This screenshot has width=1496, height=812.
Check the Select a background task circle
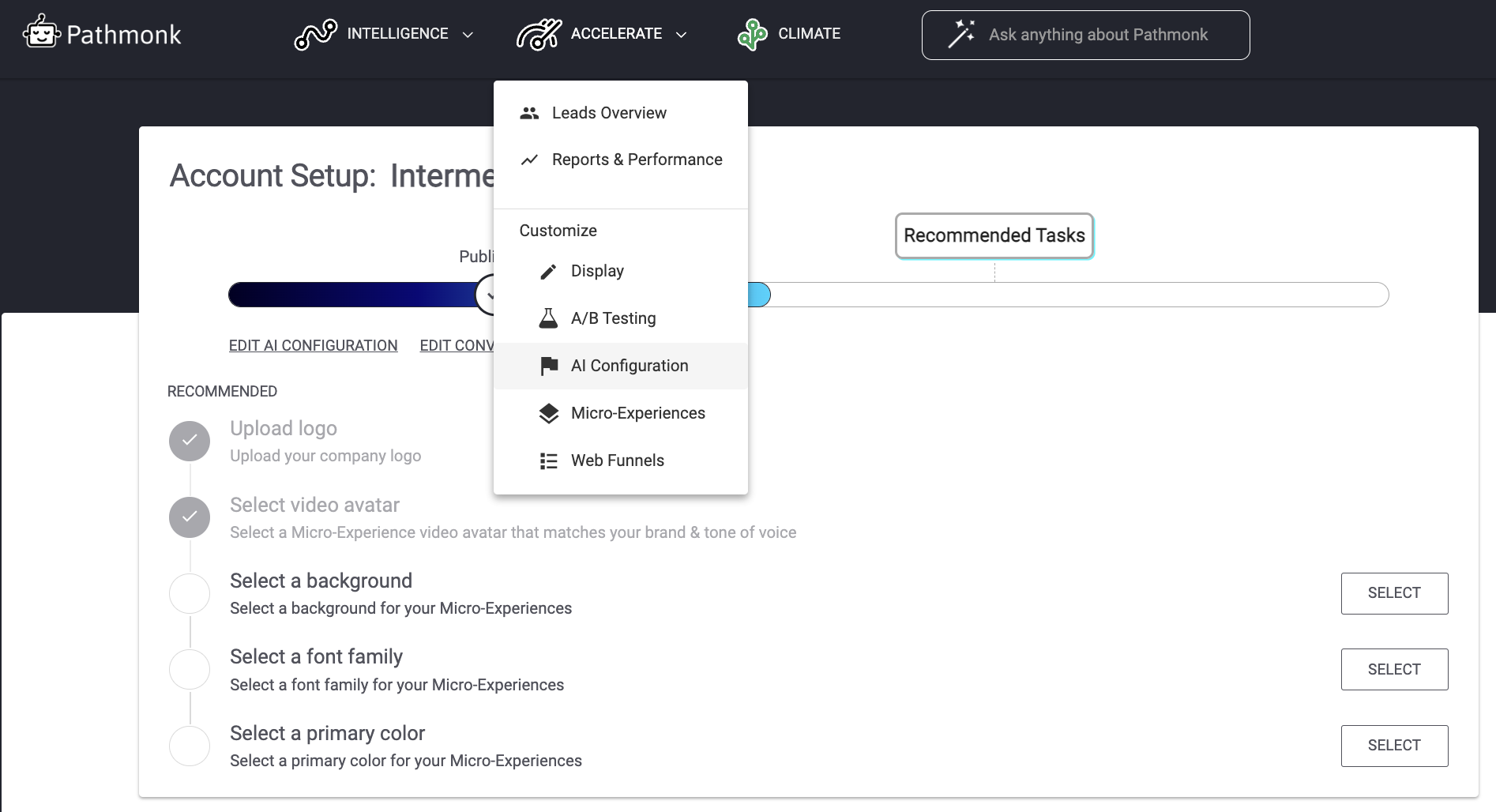190,593
